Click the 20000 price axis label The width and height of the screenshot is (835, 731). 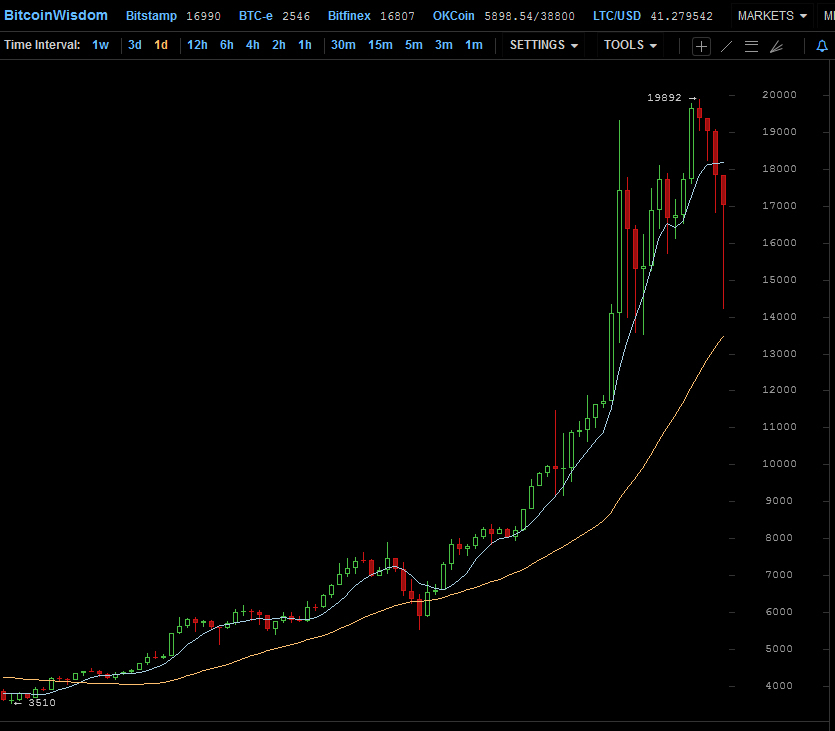[x=779, y=95]
